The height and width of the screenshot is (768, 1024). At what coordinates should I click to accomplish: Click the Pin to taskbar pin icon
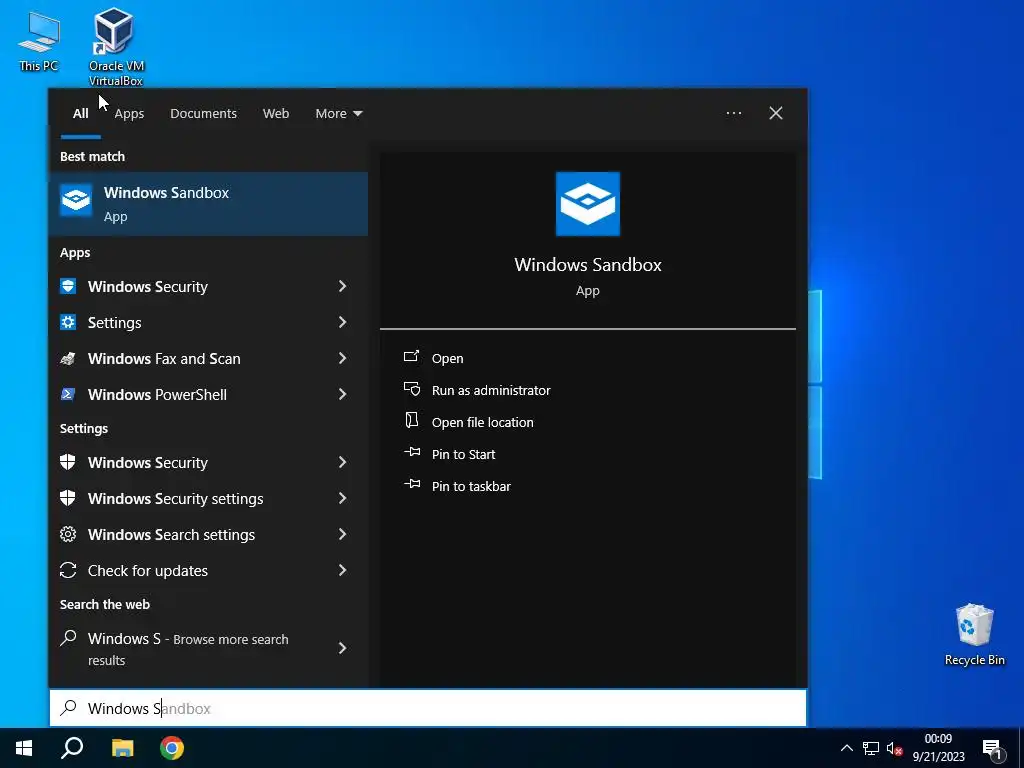412,484
